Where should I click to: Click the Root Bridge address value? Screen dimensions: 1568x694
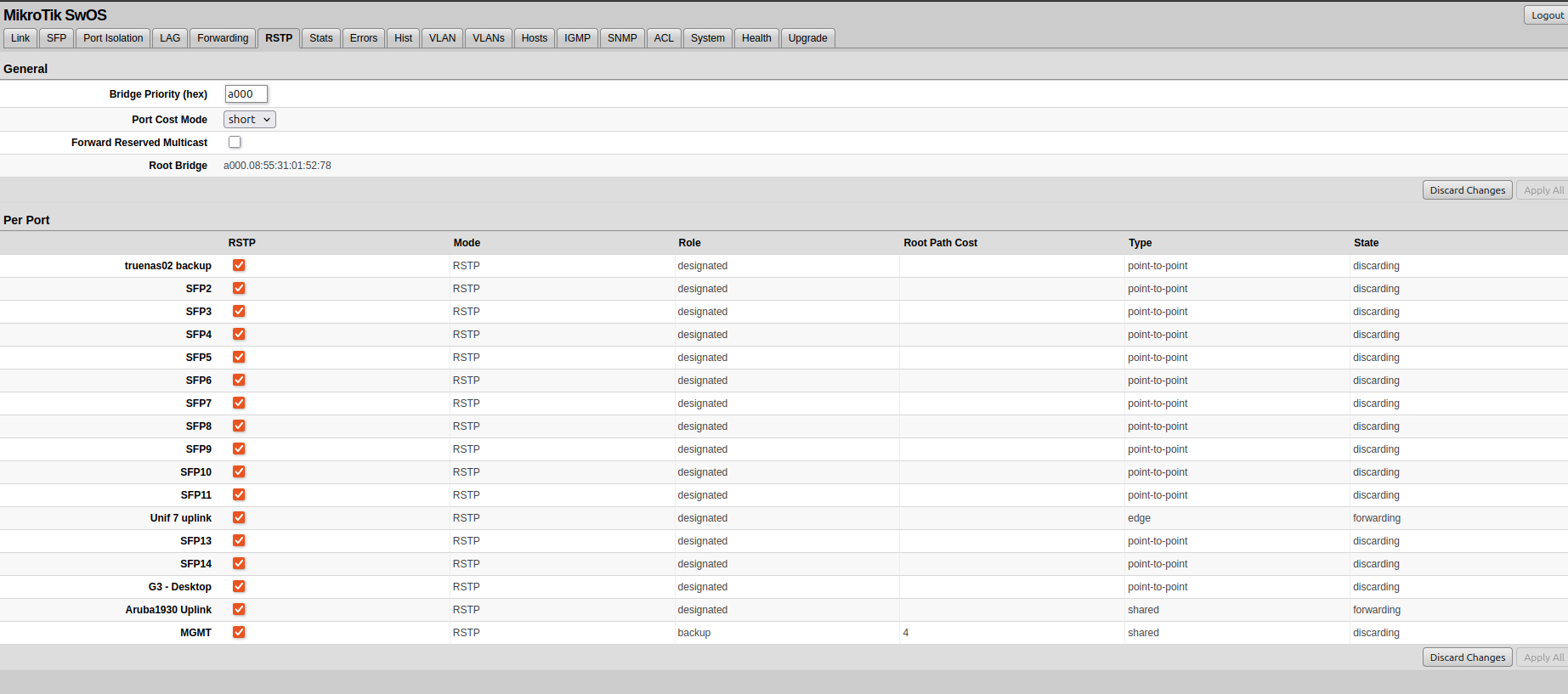(277, 166)
